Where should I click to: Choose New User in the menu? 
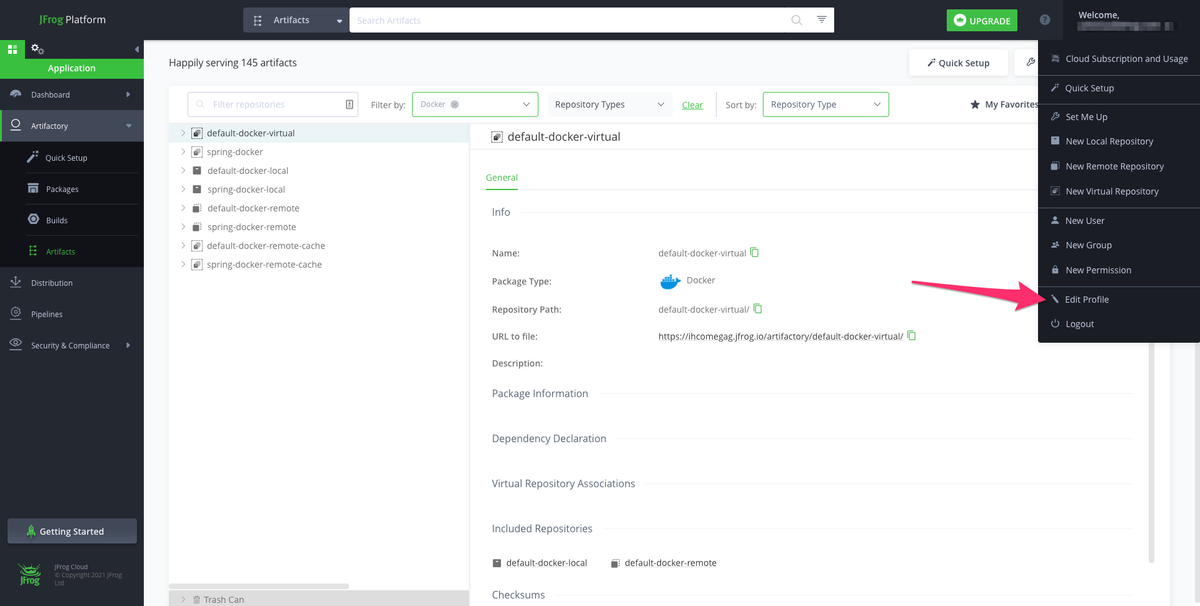[x=1119, y=220]
